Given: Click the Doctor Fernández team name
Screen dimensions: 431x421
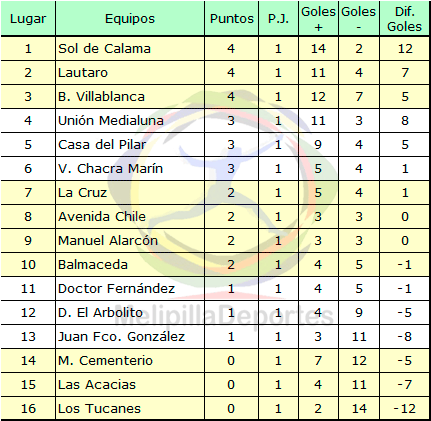Looking at the screenshot, I should [x=116, y=289].
